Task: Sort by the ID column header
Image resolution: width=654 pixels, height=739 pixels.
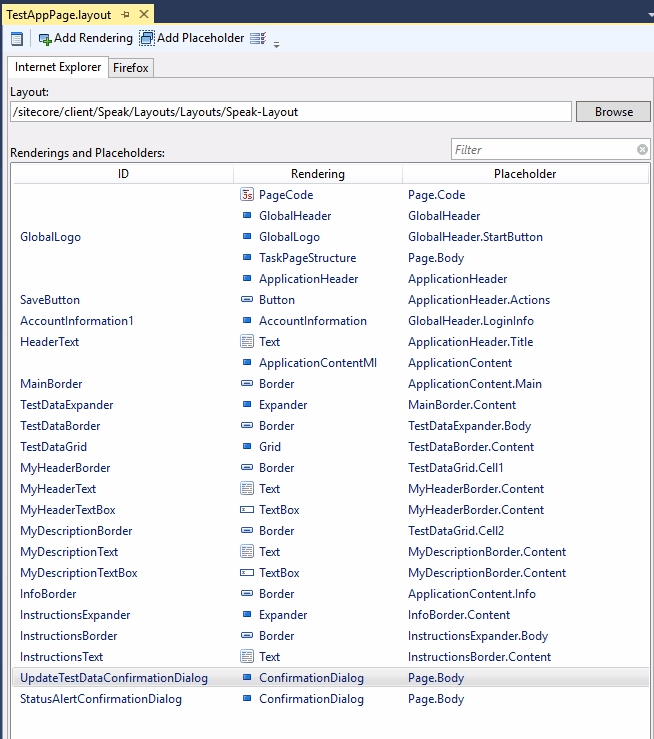Action: [x=123, y=174]
